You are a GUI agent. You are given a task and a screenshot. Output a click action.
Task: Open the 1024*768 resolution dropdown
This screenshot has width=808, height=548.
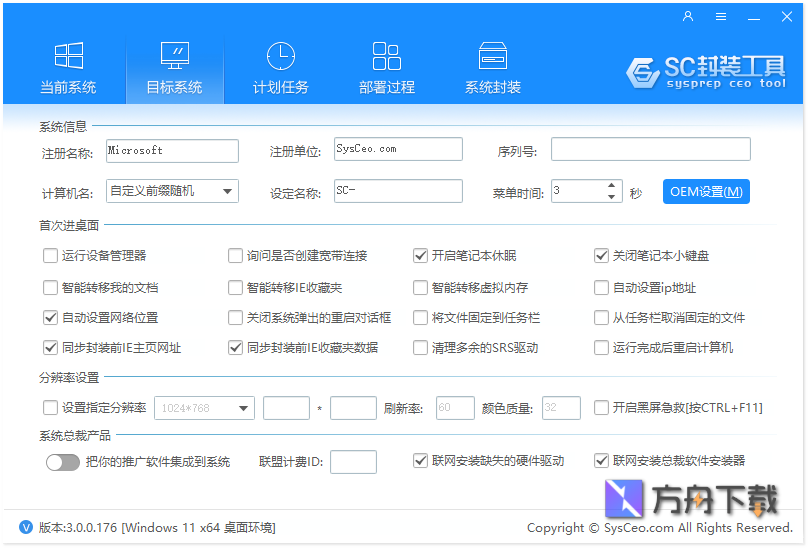[x=204, y=408]
